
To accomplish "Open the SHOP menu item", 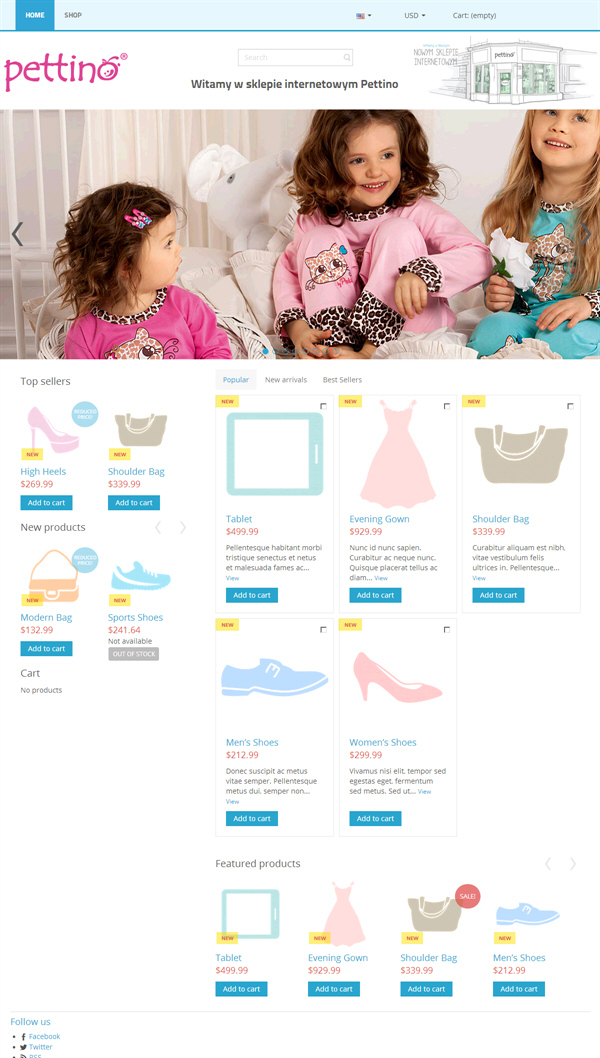I will [73, 15].
